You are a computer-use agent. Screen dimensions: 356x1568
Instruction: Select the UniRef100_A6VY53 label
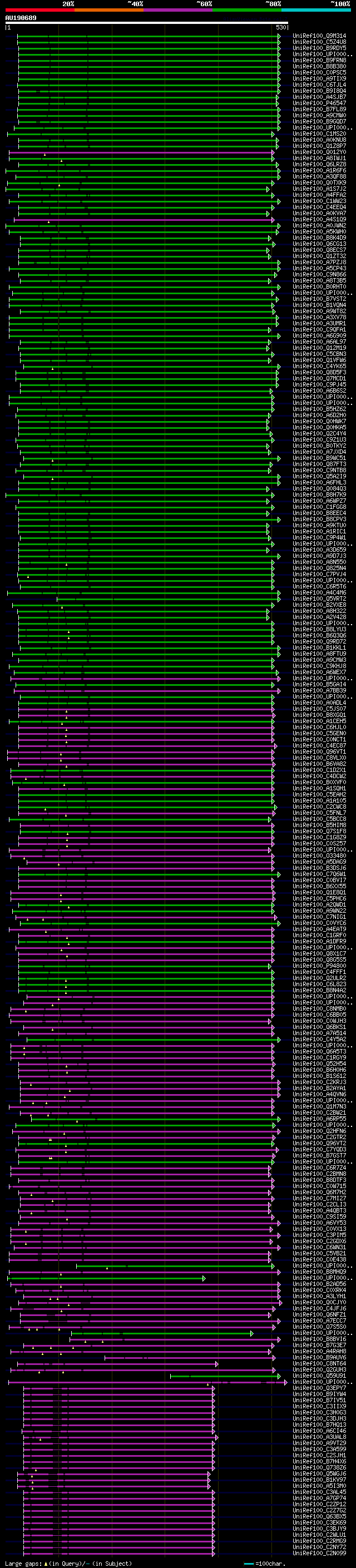coord(319,1222)
